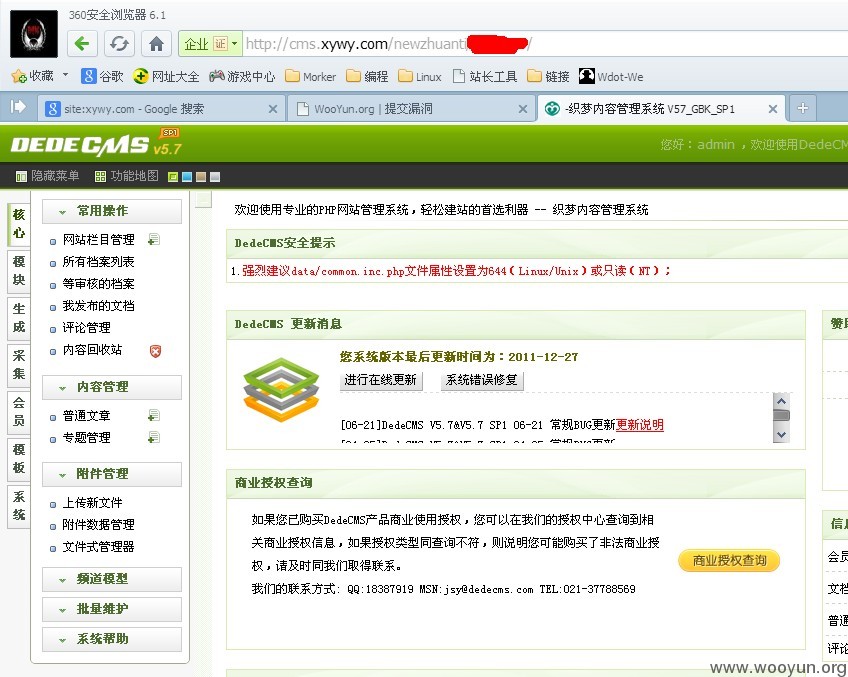Switch to the site:xywy.com Google 搜索 tab

(161, 109)
